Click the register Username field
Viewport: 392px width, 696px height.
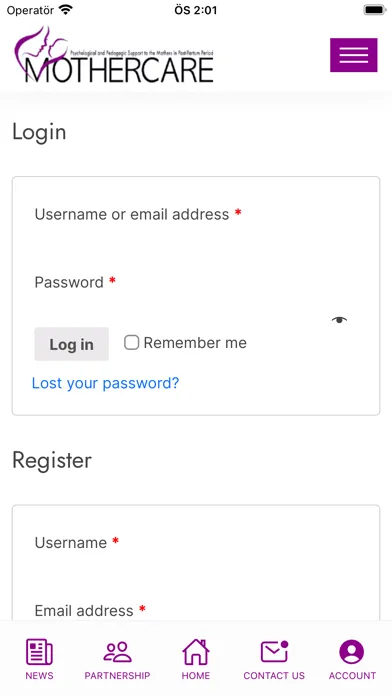(196, 575)
